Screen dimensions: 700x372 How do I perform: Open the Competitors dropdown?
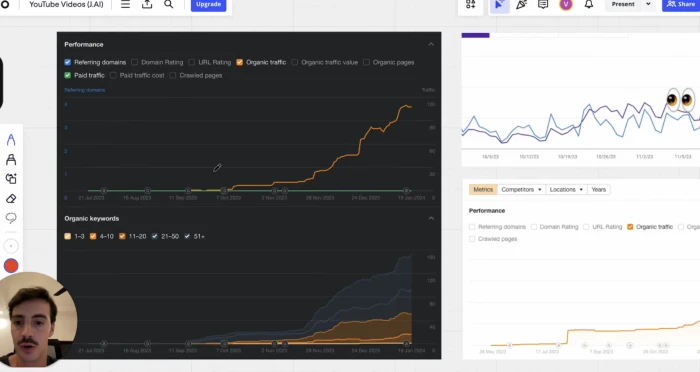pos(521,189)
